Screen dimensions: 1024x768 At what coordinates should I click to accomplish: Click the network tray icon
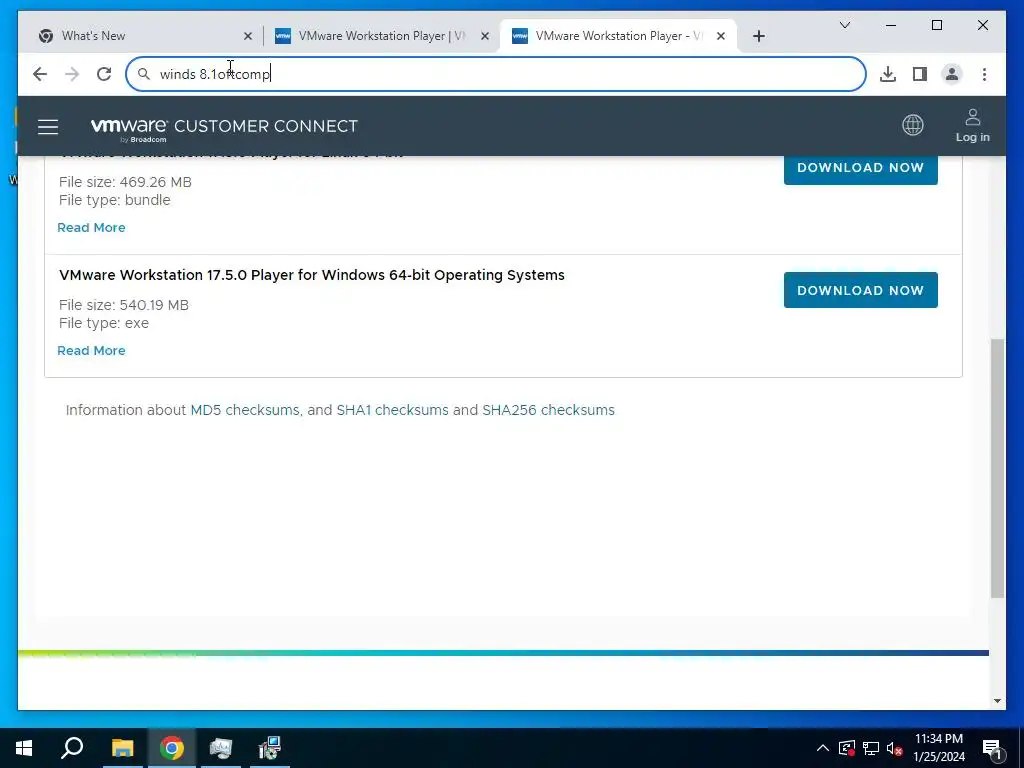[x=871, y=748]
